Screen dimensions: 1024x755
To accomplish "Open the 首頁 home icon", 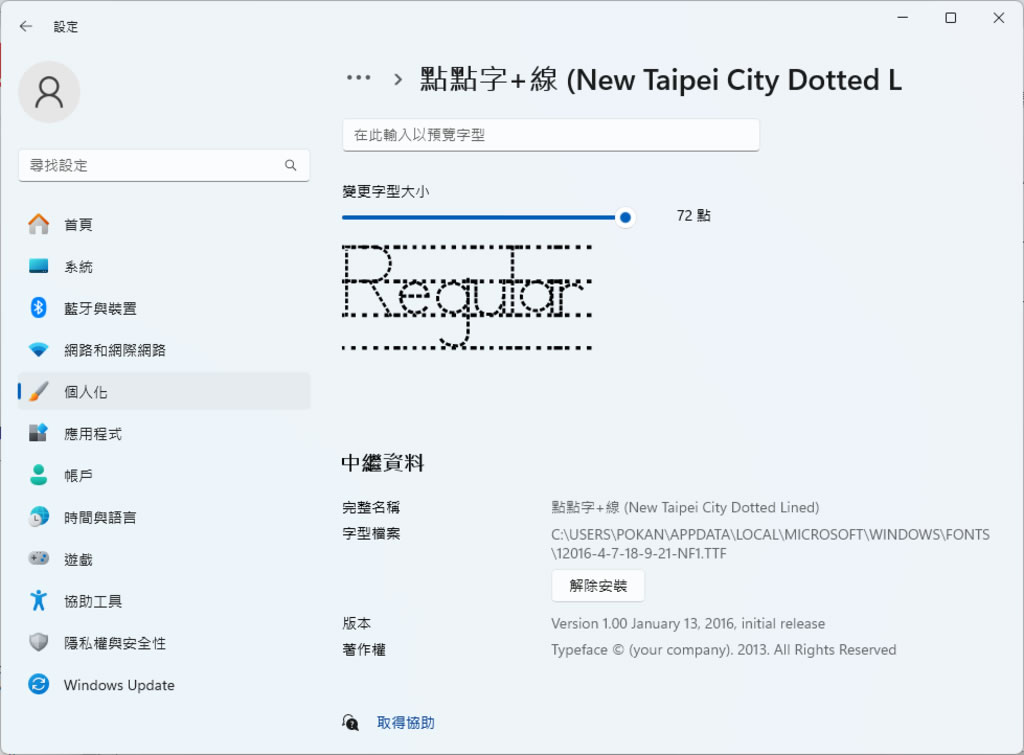I will [39, 225].
